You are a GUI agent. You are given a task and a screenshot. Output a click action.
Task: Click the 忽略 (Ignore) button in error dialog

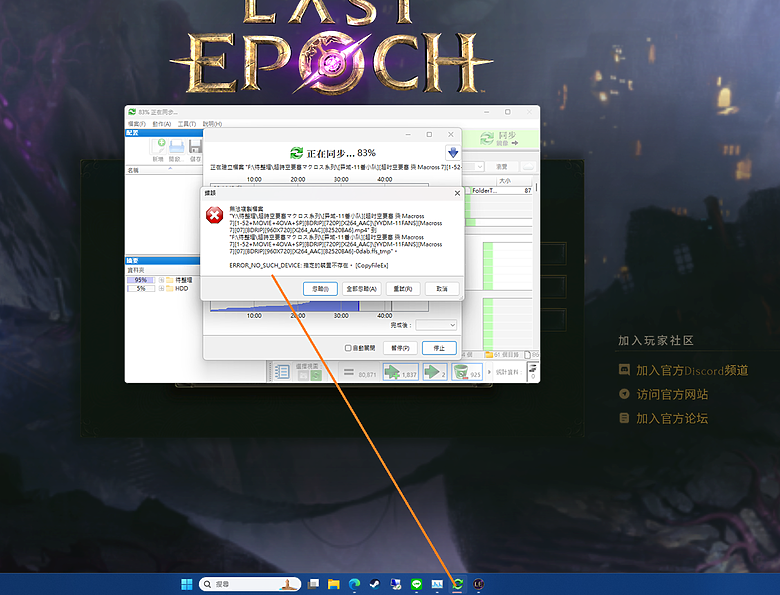[320, 289]
